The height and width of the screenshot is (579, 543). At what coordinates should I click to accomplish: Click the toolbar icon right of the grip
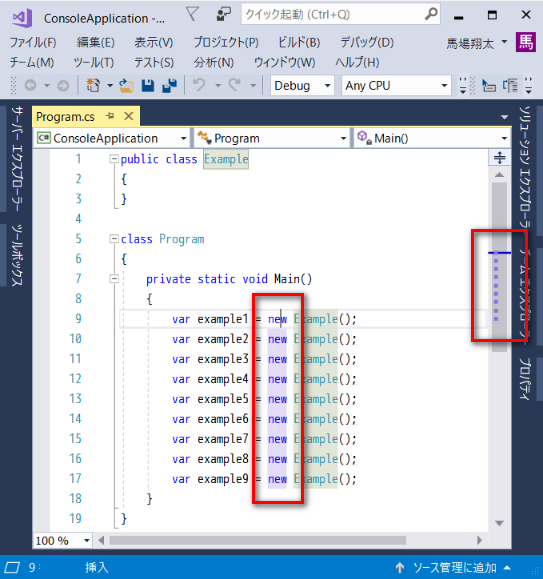pyautogui.click(x=488, y=86)
